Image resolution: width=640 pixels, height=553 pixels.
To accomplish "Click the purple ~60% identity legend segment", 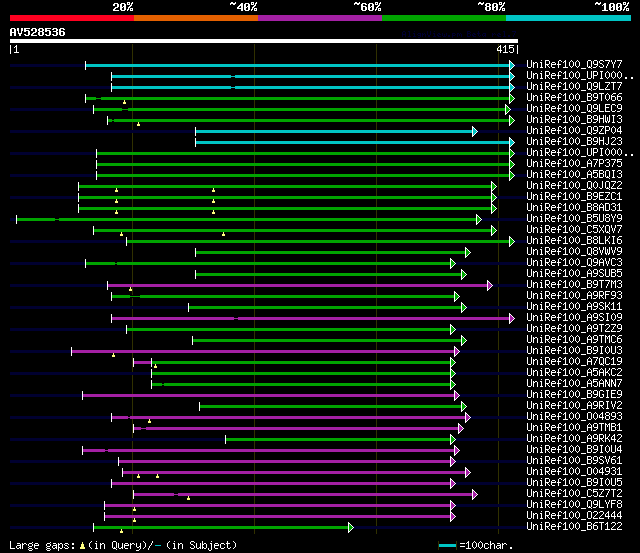I will pos(320,18).
